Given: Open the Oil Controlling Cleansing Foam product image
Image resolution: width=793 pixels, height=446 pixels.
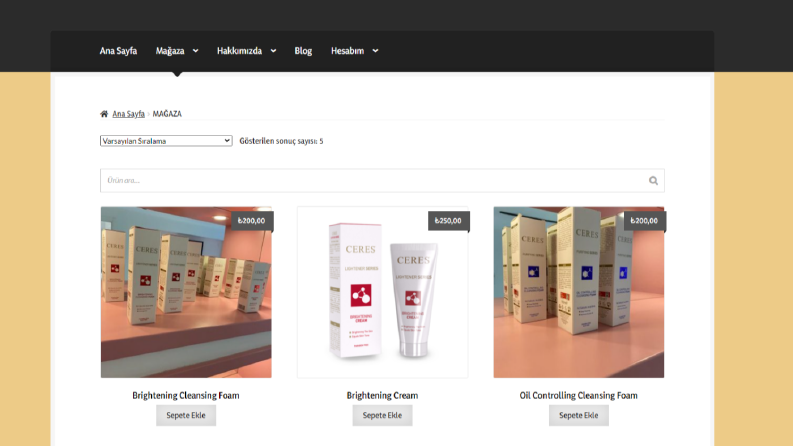Looking at the screenshot, I should point(579,292).
